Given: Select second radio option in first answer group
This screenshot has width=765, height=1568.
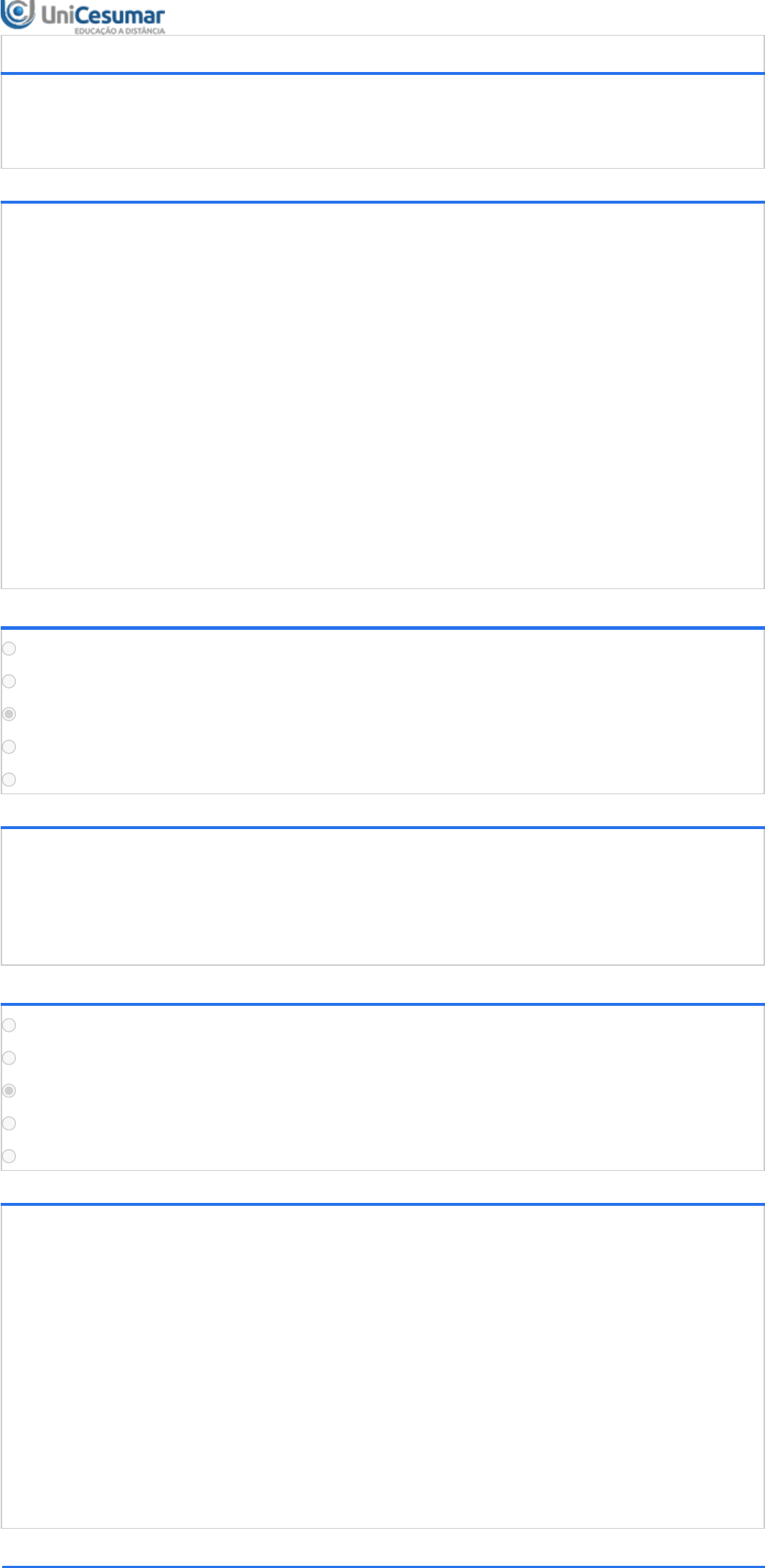Looking at the screenshot, I should coord(9,681).
